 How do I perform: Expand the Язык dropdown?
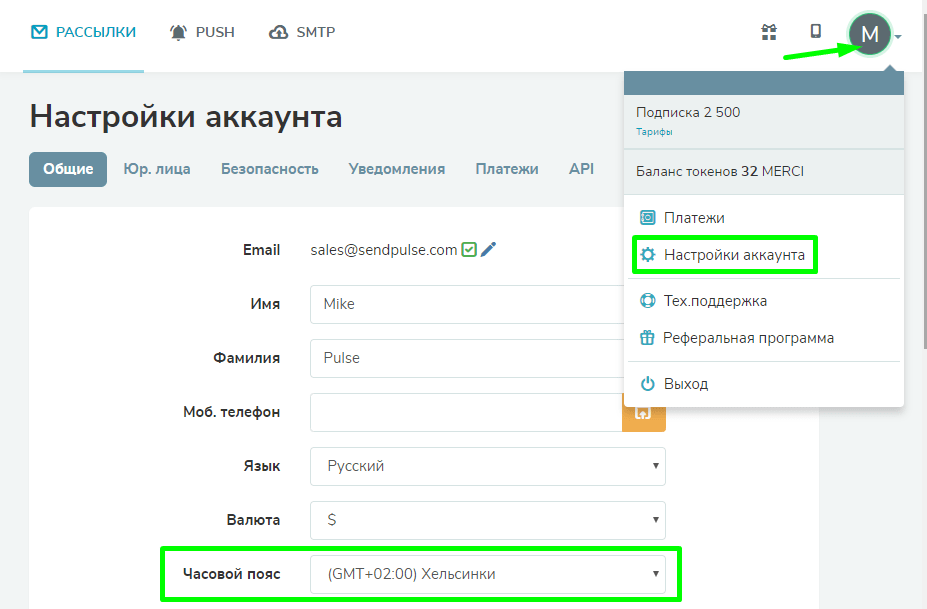click(x=488, y=467)
